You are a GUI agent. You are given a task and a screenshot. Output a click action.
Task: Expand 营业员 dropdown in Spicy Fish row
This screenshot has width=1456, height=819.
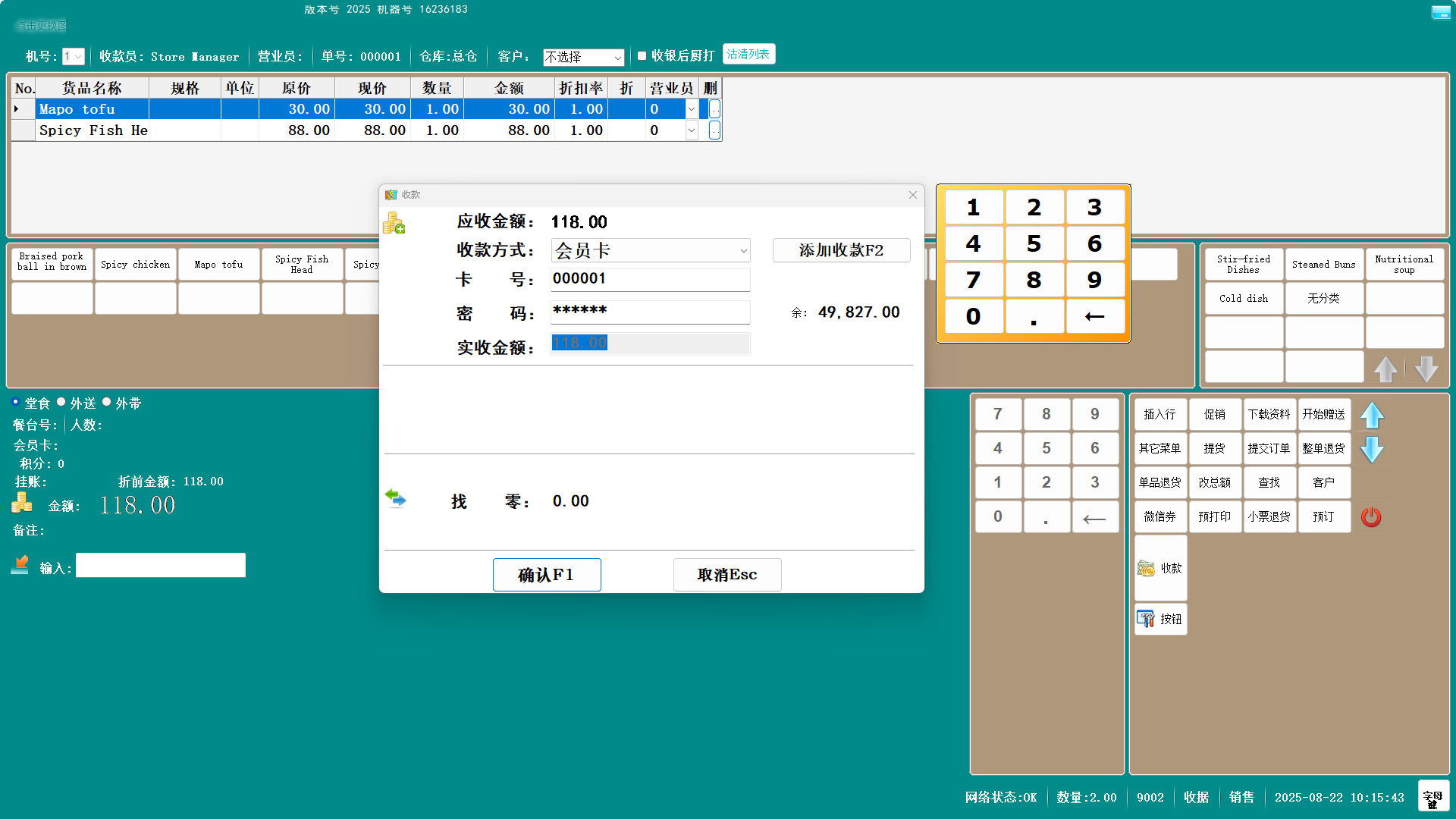click(691, 130)
